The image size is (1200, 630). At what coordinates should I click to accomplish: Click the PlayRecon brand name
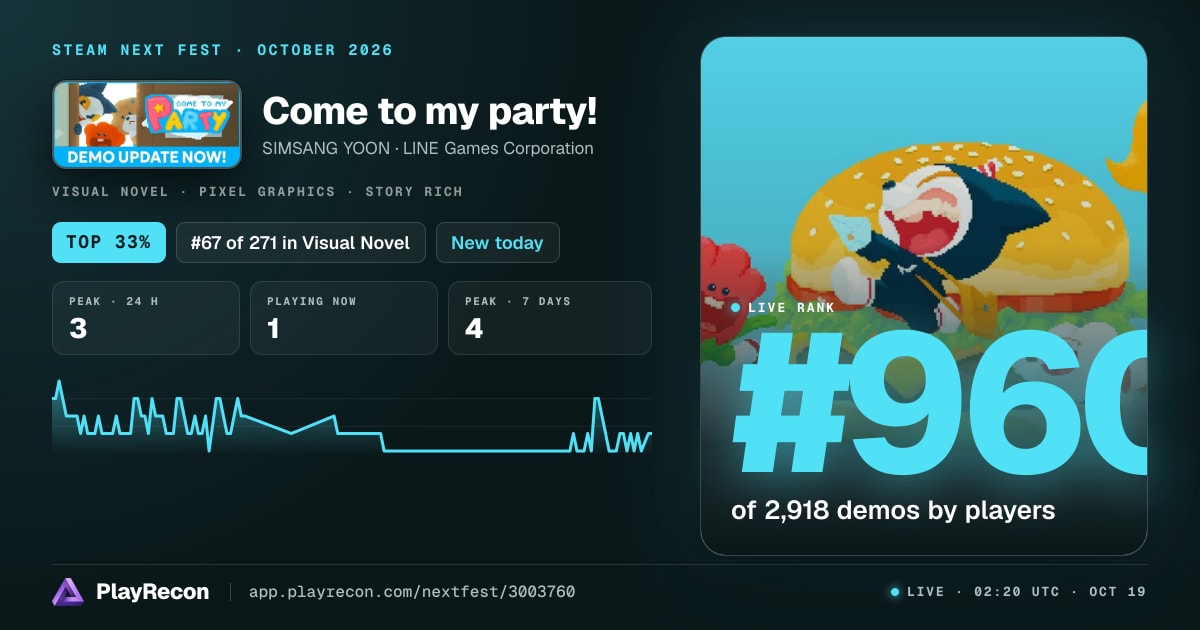tap(153, 592)
